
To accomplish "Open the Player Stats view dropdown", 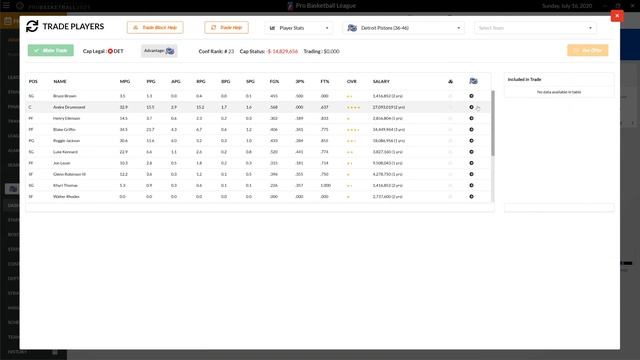I will pyautogui.click(x=299, y=28).
